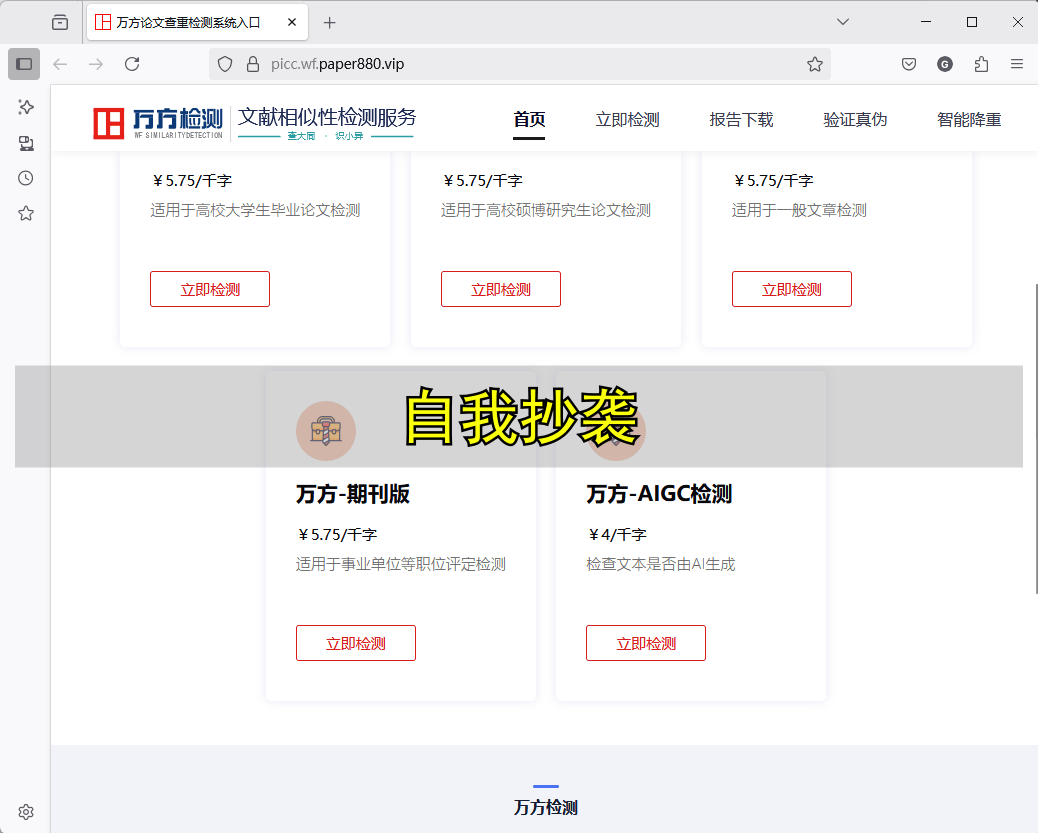Viewport: 1038px width, 833px height.
Task: Click the address bar showing picc.wf.paper880.vip
Action: pyautogui.click(x=520, y=64)
